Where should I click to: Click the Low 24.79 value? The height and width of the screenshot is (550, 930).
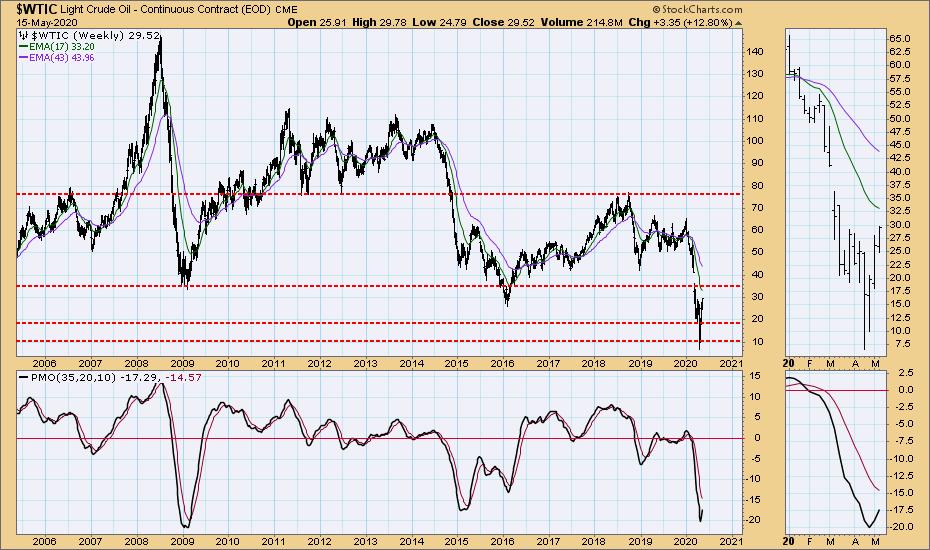(438, 23)
